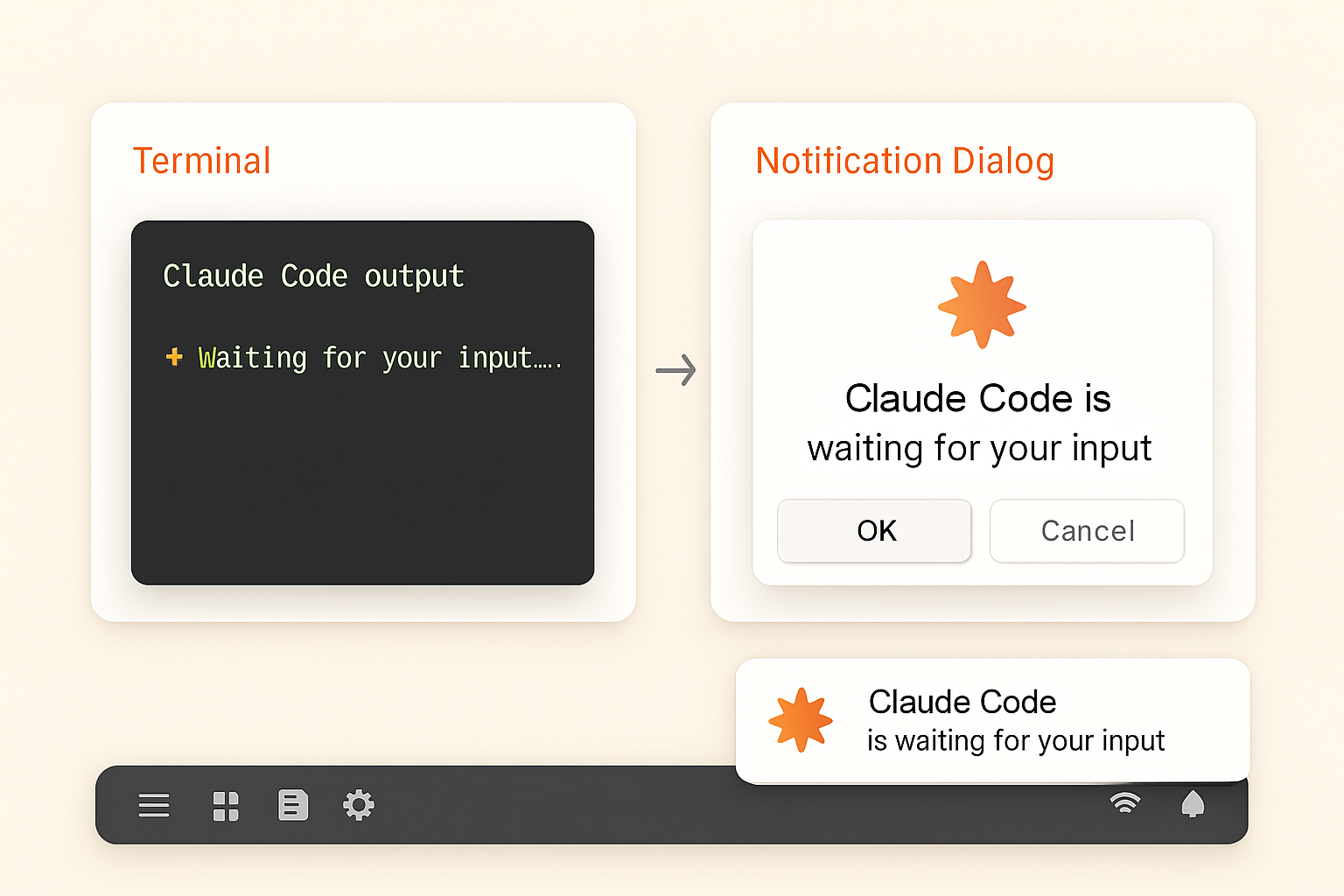Open notifications via the bell icon
The image size is (1344, 896).
pyautogui.click(x=1193, y=803)
